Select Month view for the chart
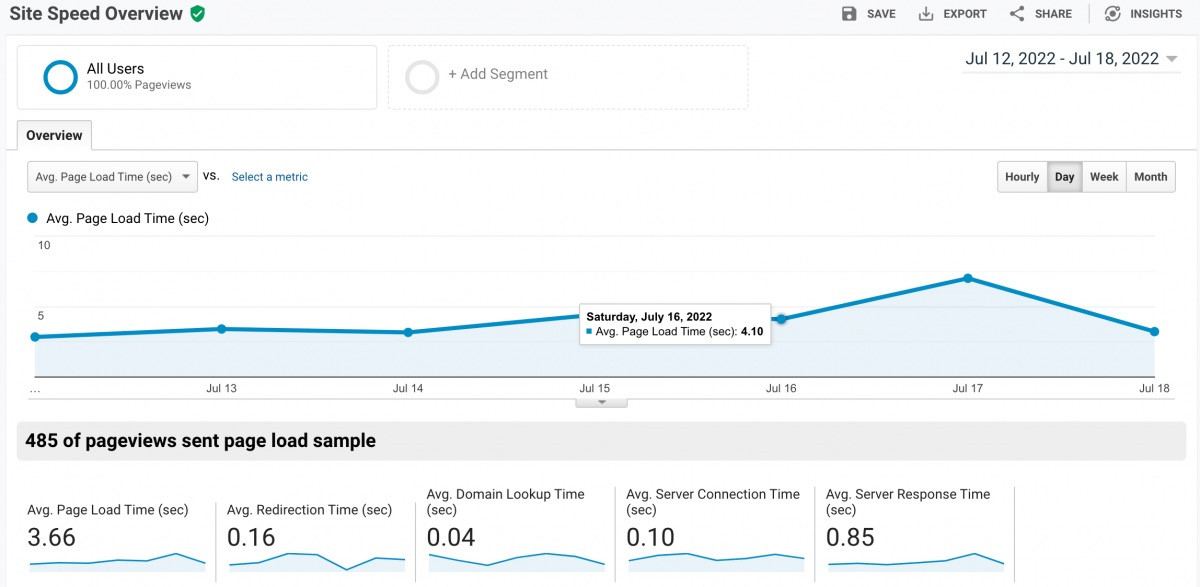This screenshot has height=587, width=1200. coord(1150,176)
